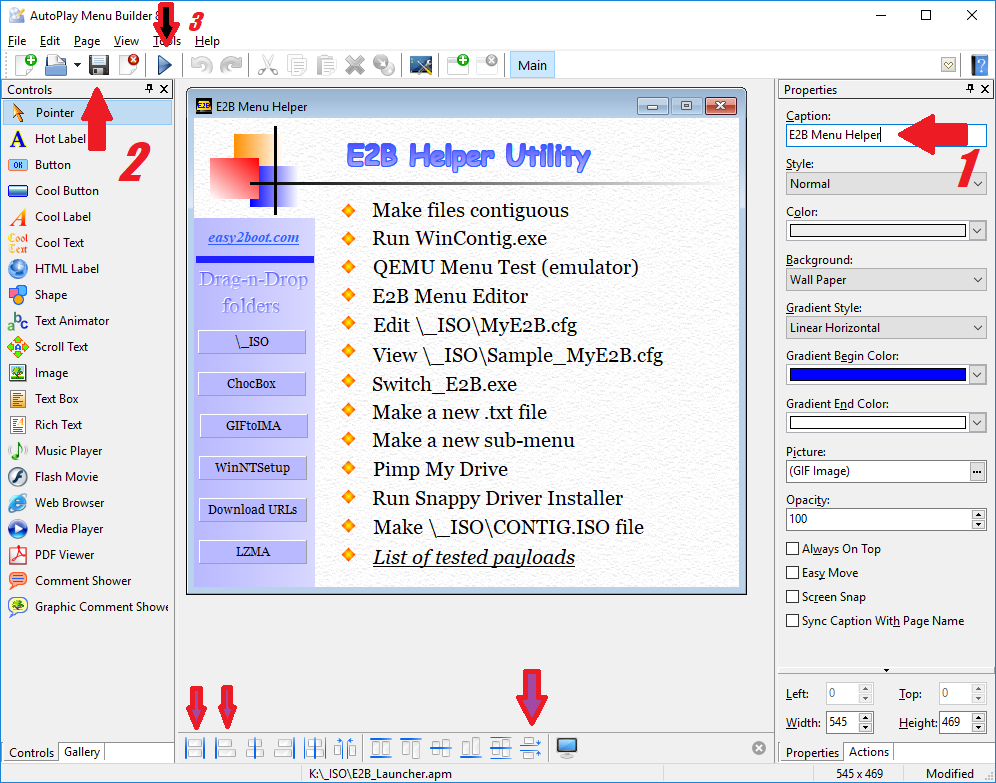Click the Align top edges icon
Image resolution: width=996 pixels, height=783 pixels.
tap(410, 748)
